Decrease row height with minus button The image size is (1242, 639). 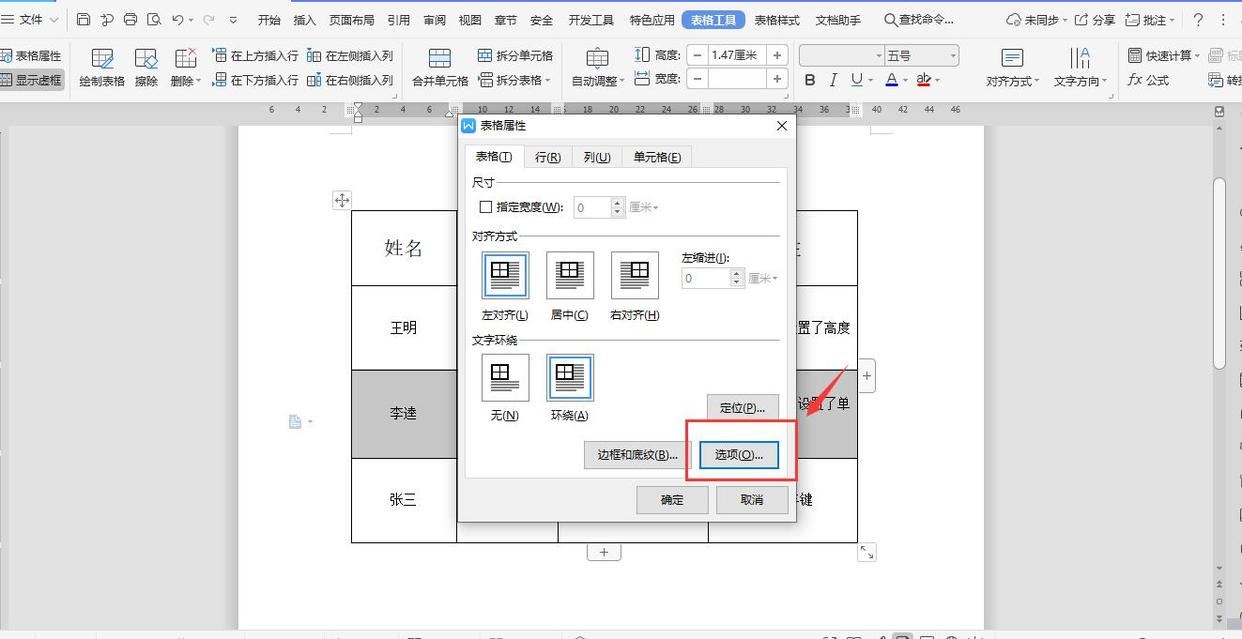point(697,56)
